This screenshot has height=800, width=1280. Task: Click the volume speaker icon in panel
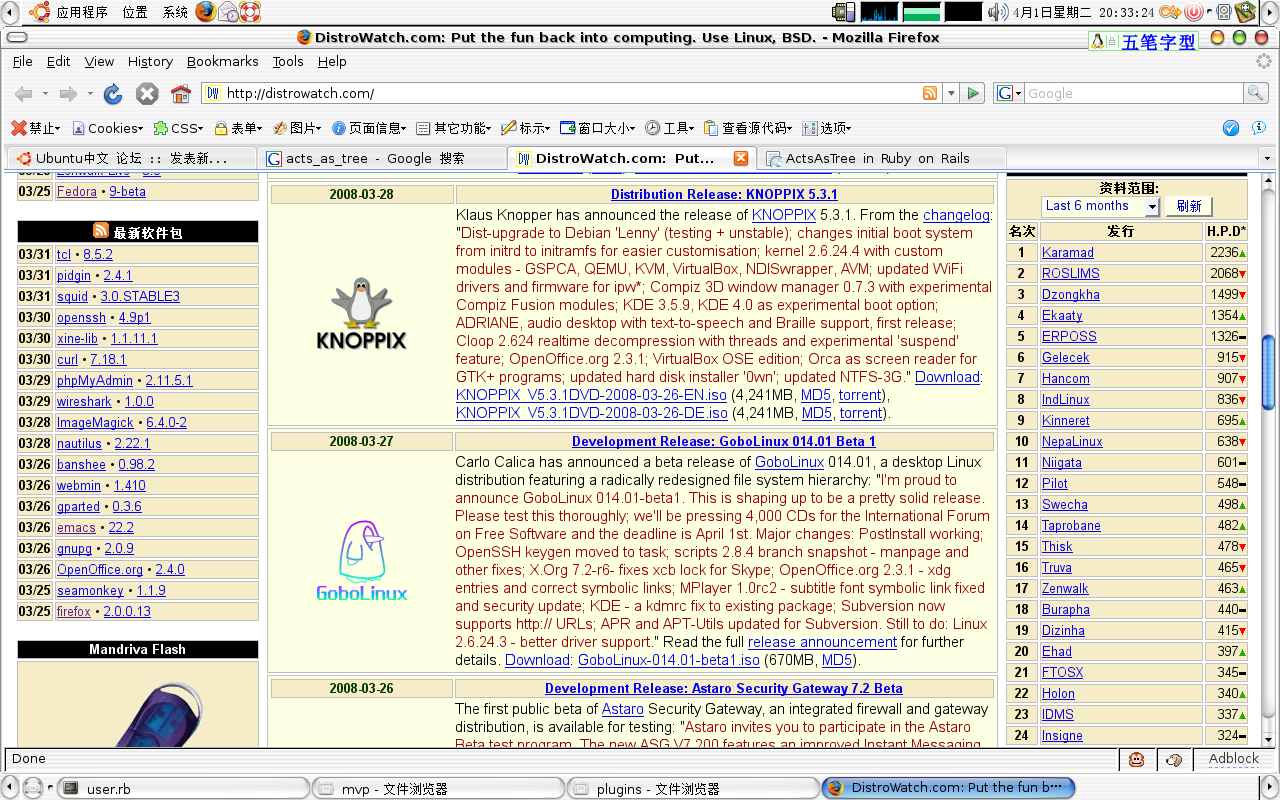coord(998,12)
